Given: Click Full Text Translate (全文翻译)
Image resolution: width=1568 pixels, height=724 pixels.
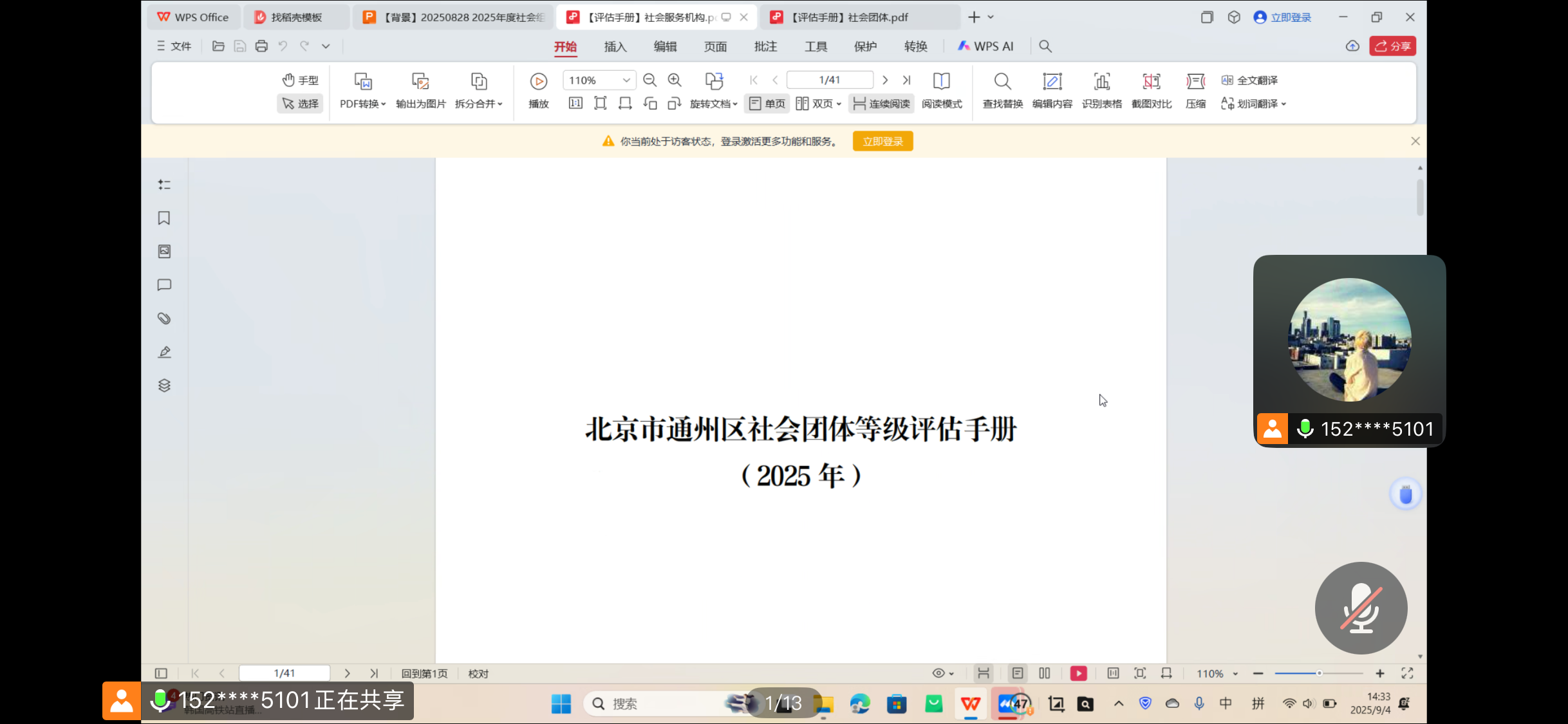Looking at the screenshot, I should coord(1249,80).
